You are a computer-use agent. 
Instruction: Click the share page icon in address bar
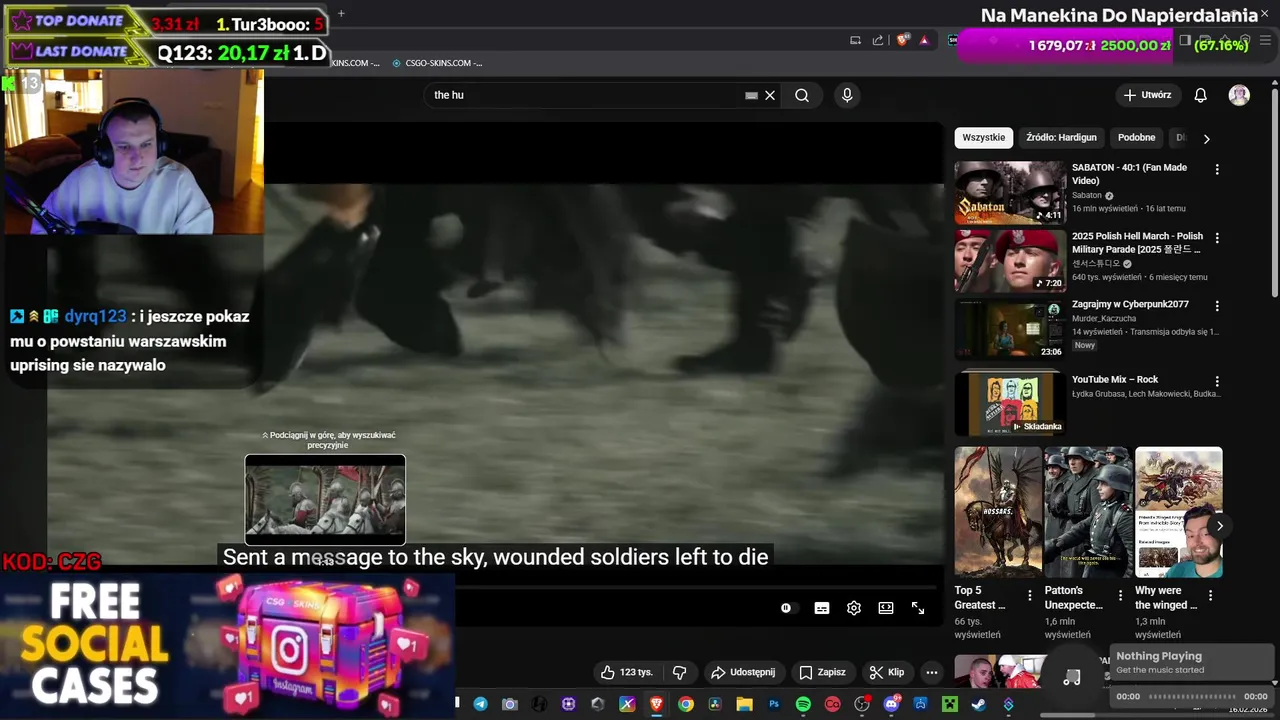click(877, 40)
